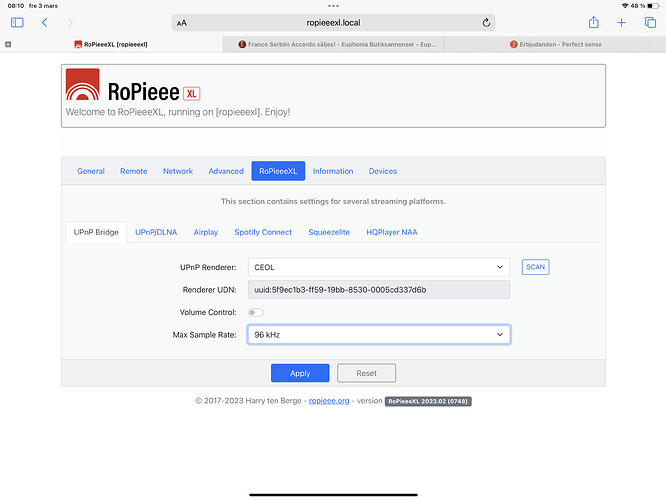
Task: Go back to previous page
Action: (45, 23)
